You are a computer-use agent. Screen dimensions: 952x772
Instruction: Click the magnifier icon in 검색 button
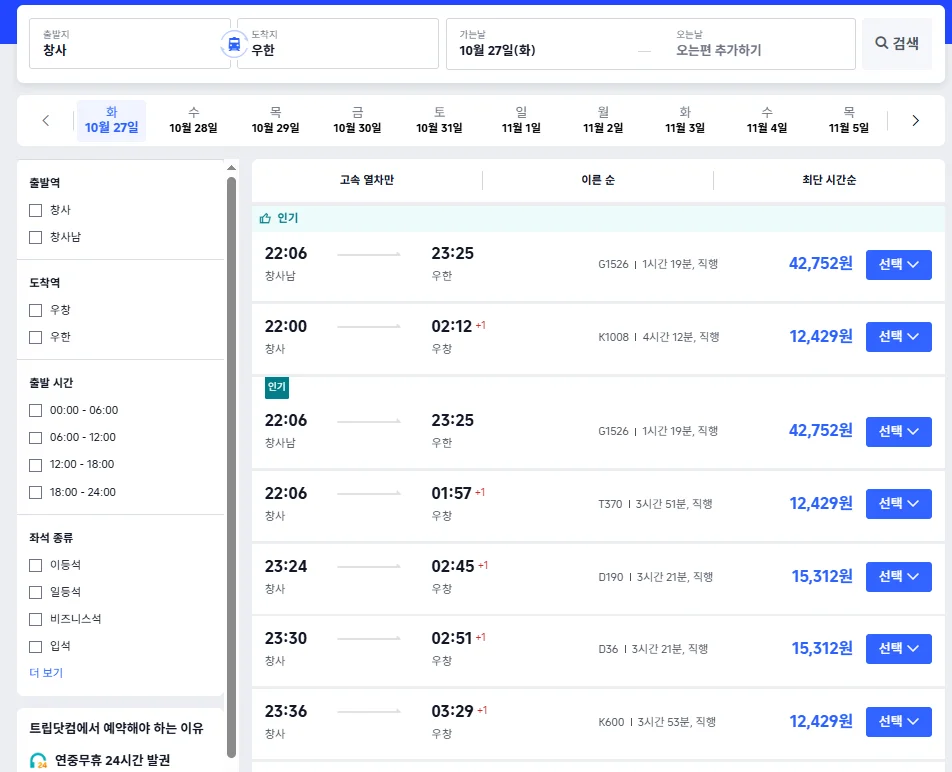coord(881,42)
